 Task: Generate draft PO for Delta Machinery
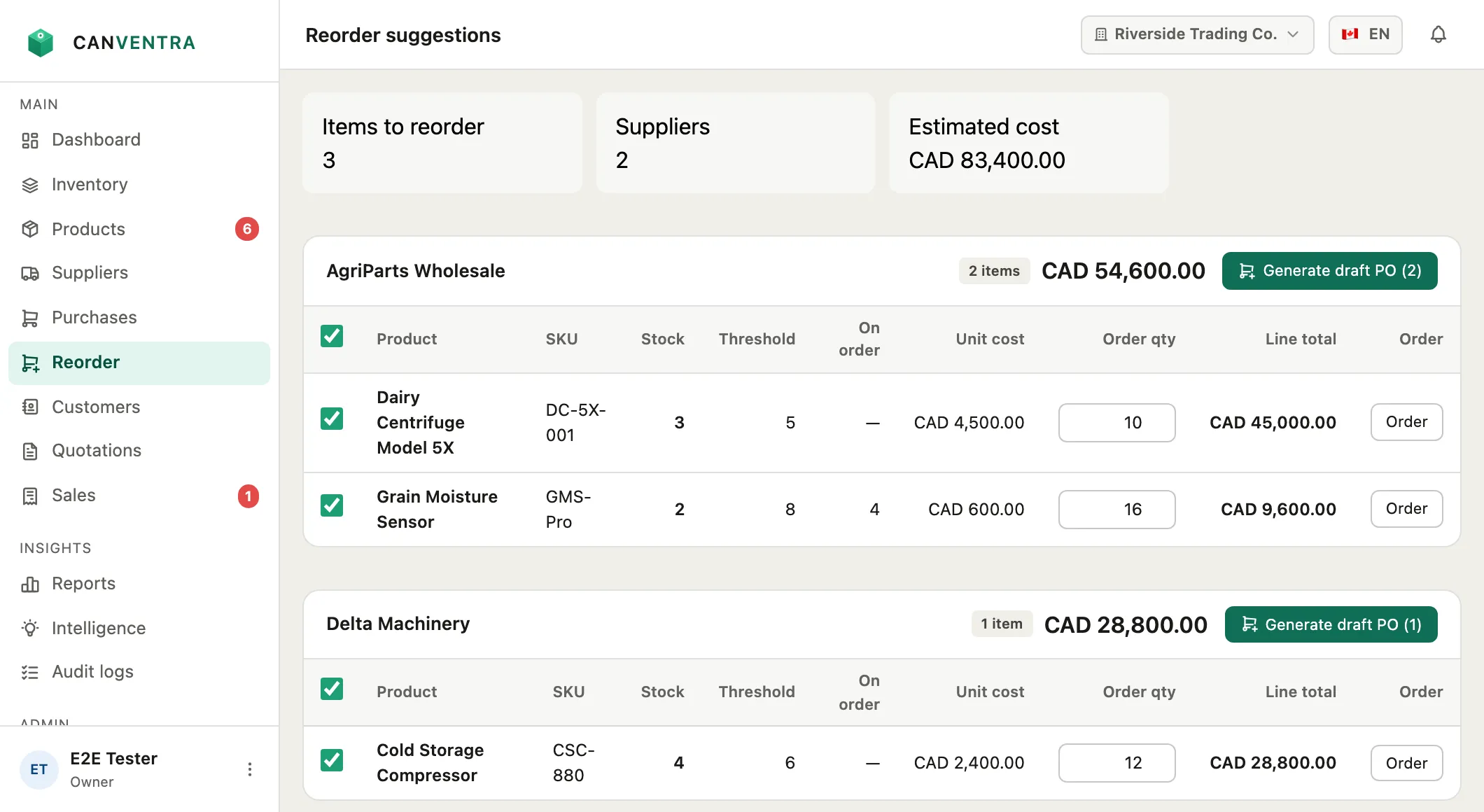1331,624
